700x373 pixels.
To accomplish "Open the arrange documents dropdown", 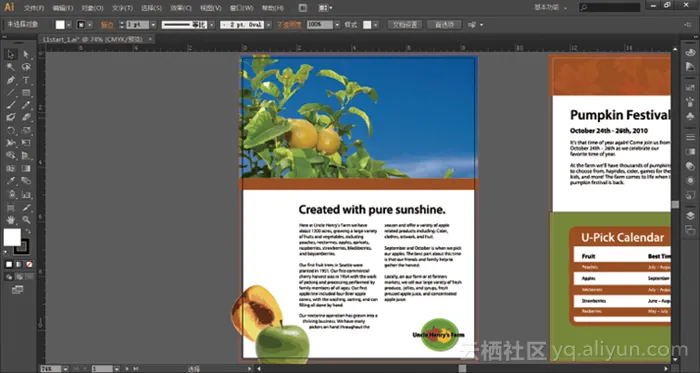I will click(325, 8).
